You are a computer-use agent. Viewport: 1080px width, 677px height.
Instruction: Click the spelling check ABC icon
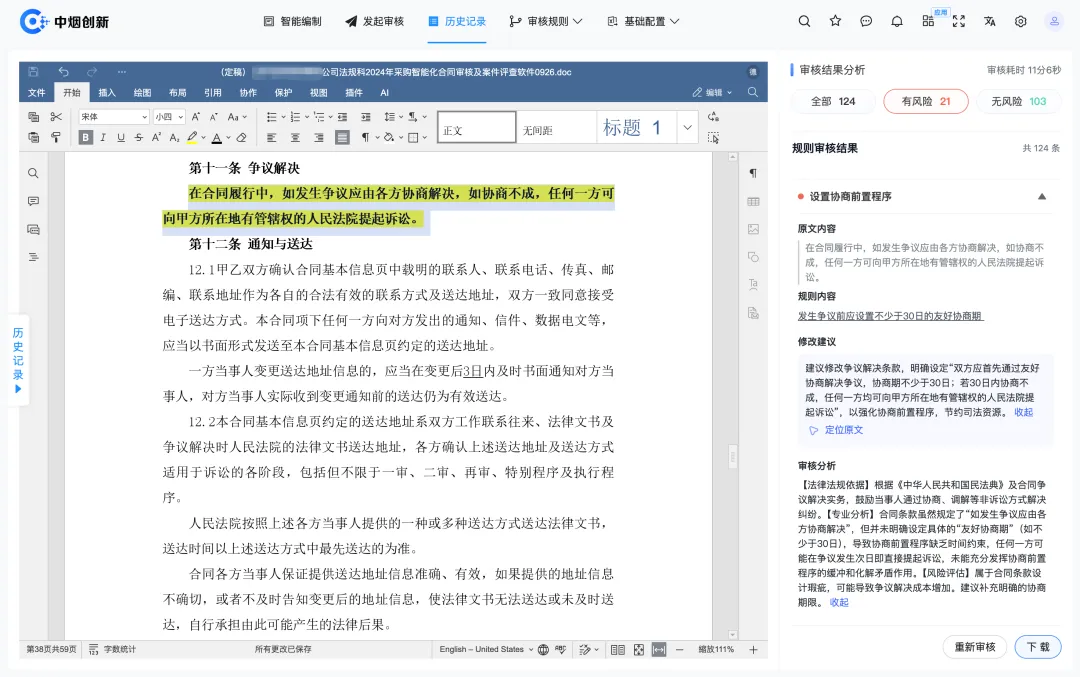coord(561,649)
